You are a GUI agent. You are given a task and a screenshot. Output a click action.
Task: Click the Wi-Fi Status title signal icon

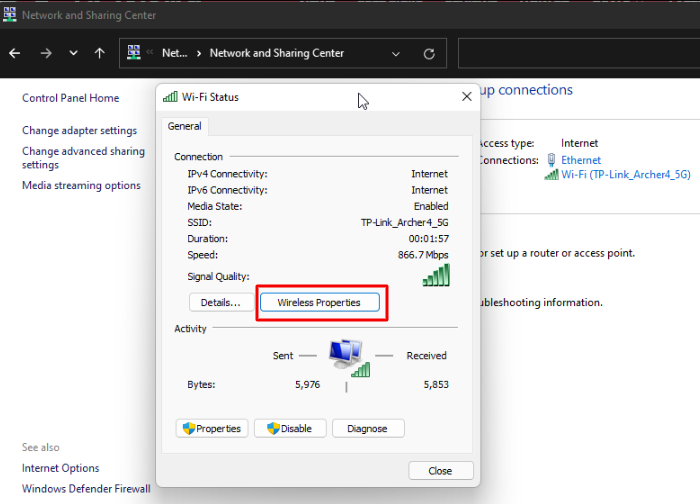[x=170, y=96]
